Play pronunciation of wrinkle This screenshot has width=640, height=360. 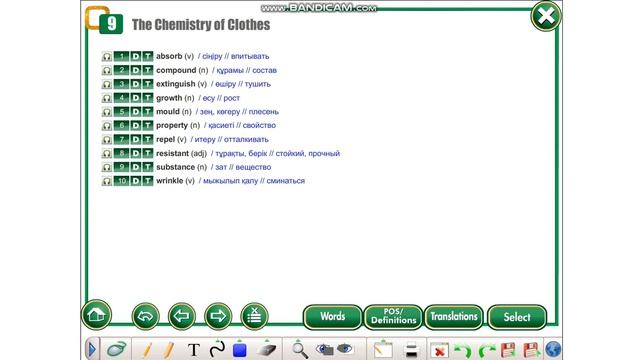coord(107,181)
